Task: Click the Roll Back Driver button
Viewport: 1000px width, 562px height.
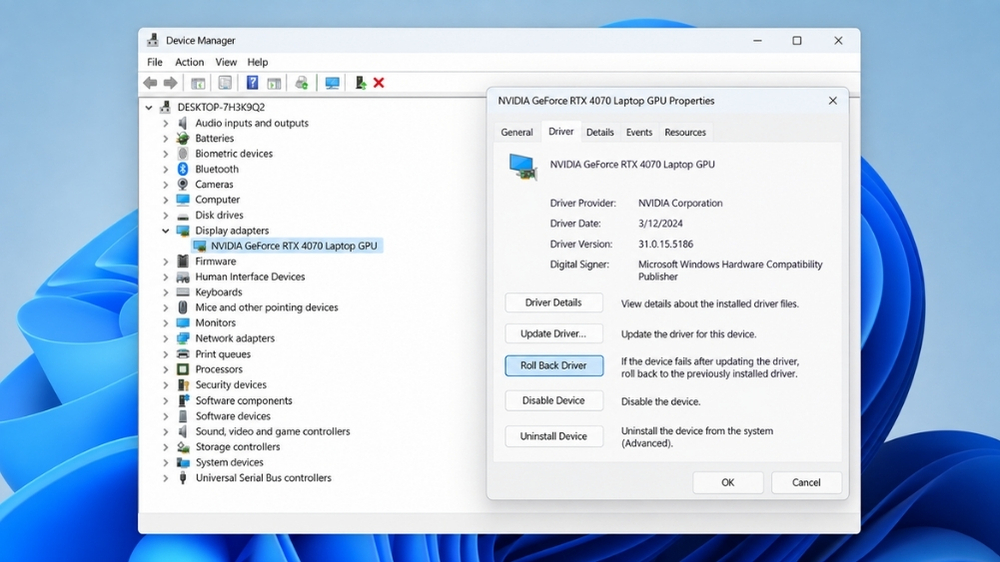Action: tap(554, 366)
